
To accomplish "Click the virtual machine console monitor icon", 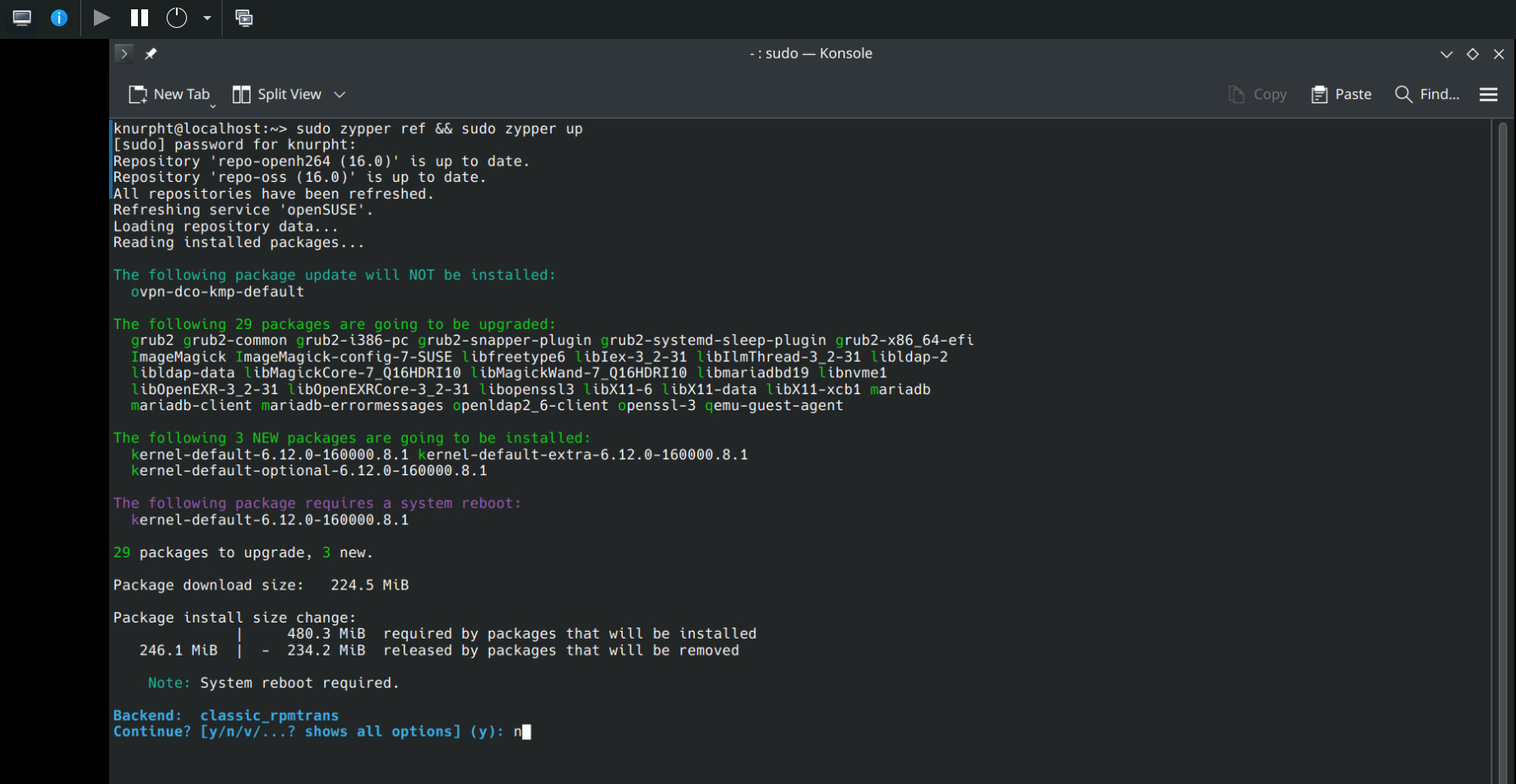I will (x=22, y=18).
